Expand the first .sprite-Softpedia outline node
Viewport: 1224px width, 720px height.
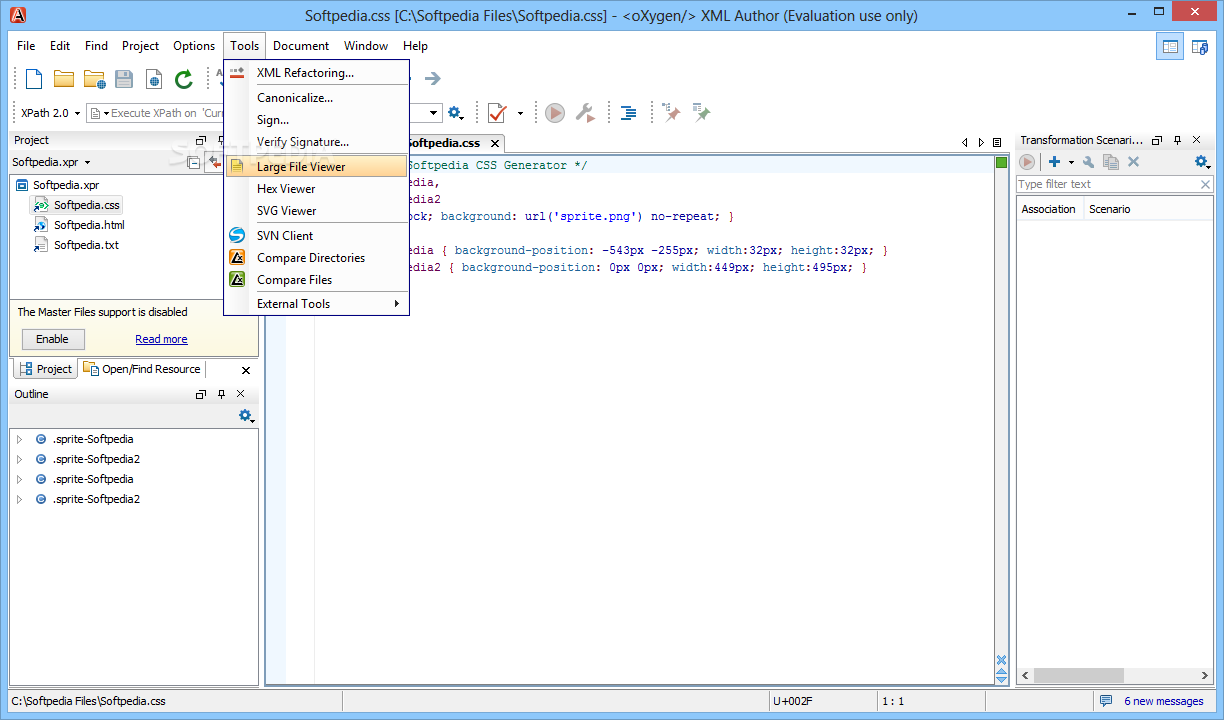18,439
